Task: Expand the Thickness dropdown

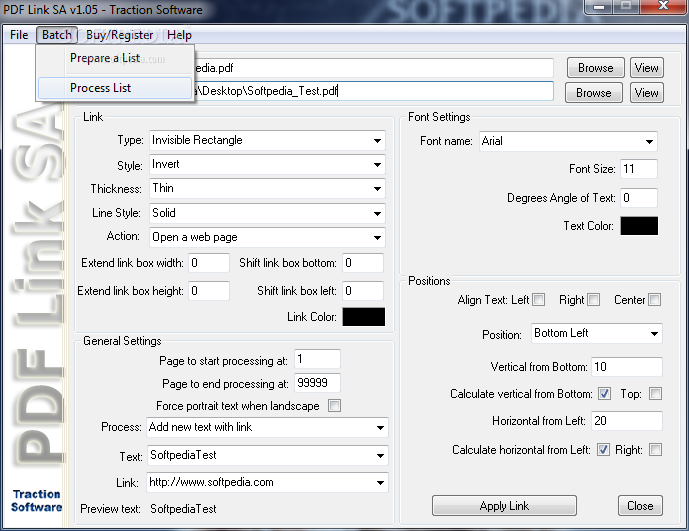Action: coord(377,189)
